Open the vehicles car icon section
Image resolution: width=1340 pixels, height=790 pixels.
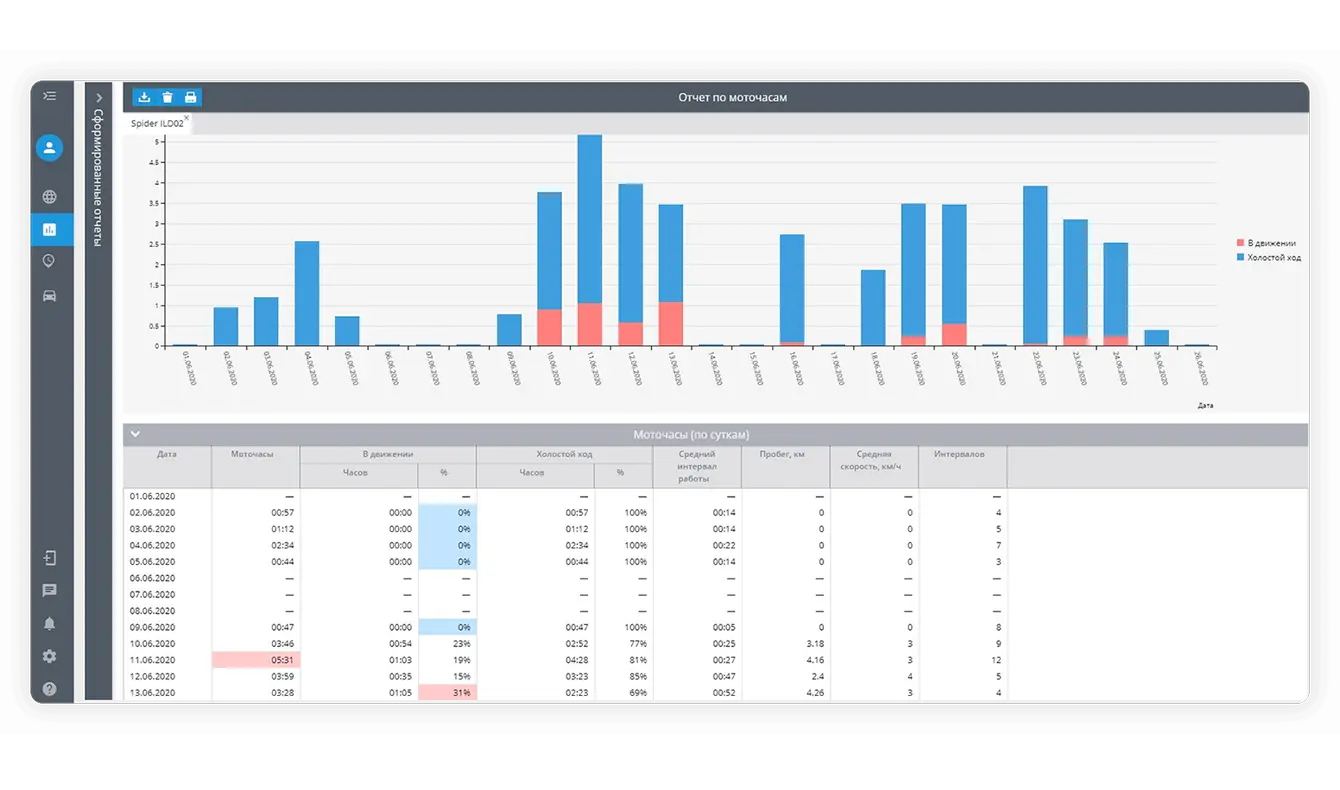coord(49,296)
